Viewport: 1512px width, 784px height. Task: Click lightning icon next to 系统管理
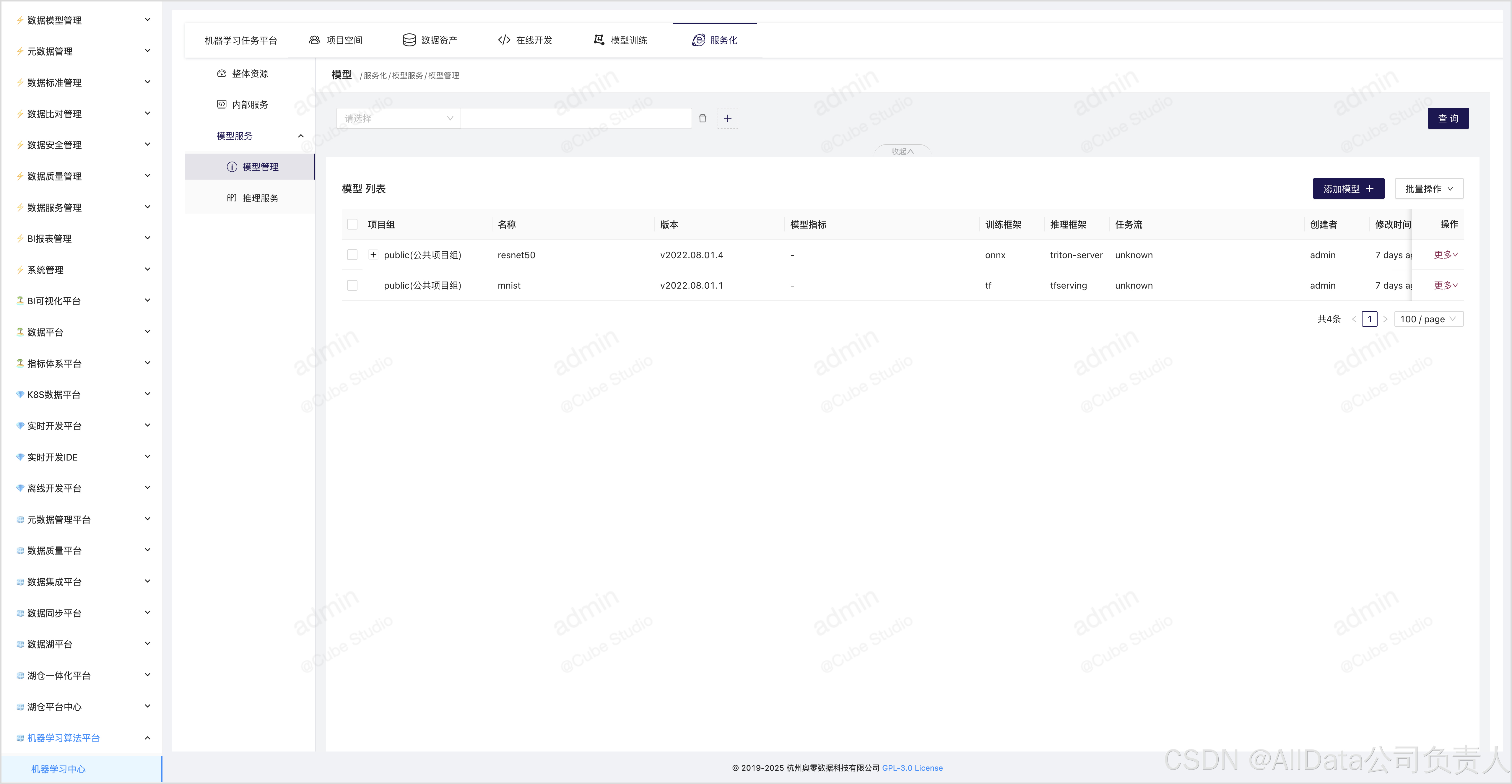coord(20,270)
